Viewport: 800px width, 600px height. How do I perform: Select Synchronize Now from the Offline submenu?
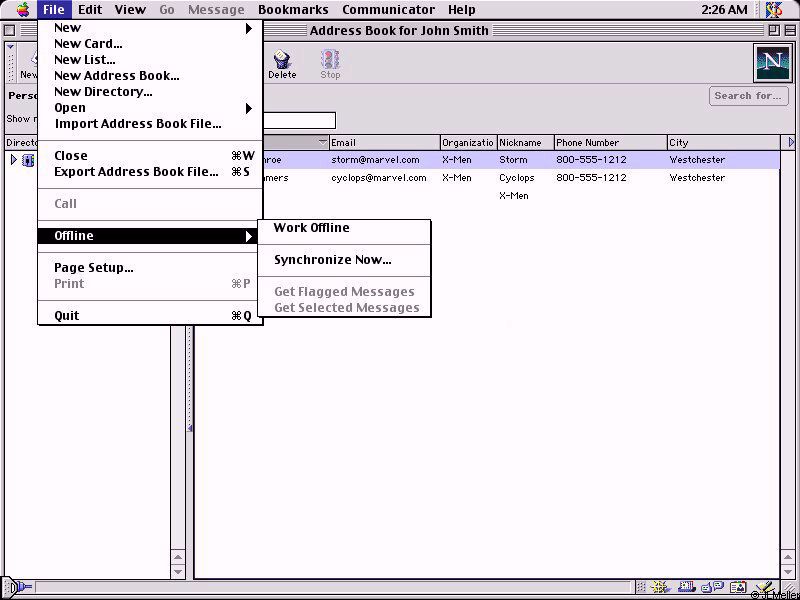coord(333,260)
